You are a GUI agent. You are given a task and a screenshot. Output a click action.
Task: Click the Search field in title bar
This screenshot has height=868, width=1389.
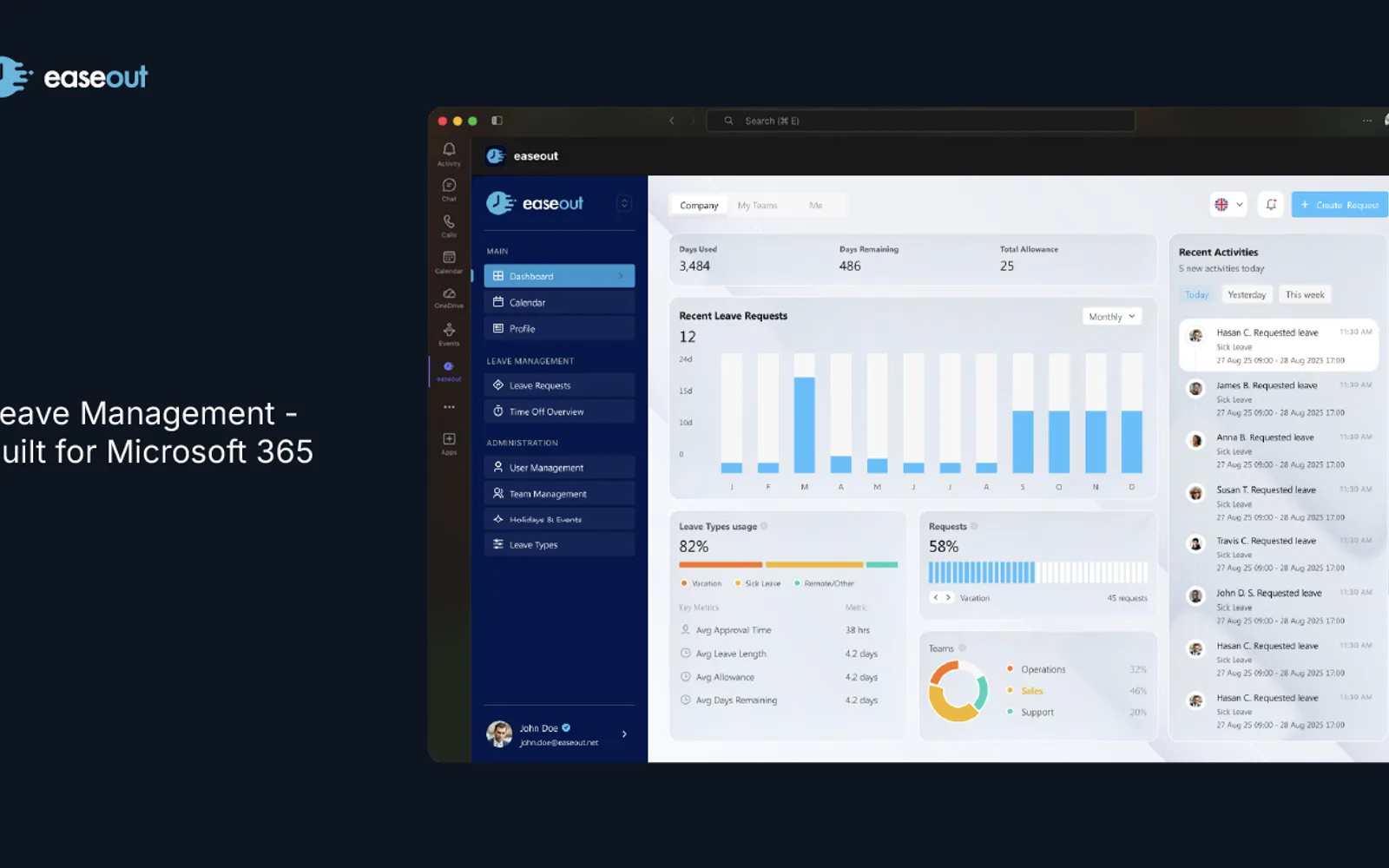tap(921, 121)
